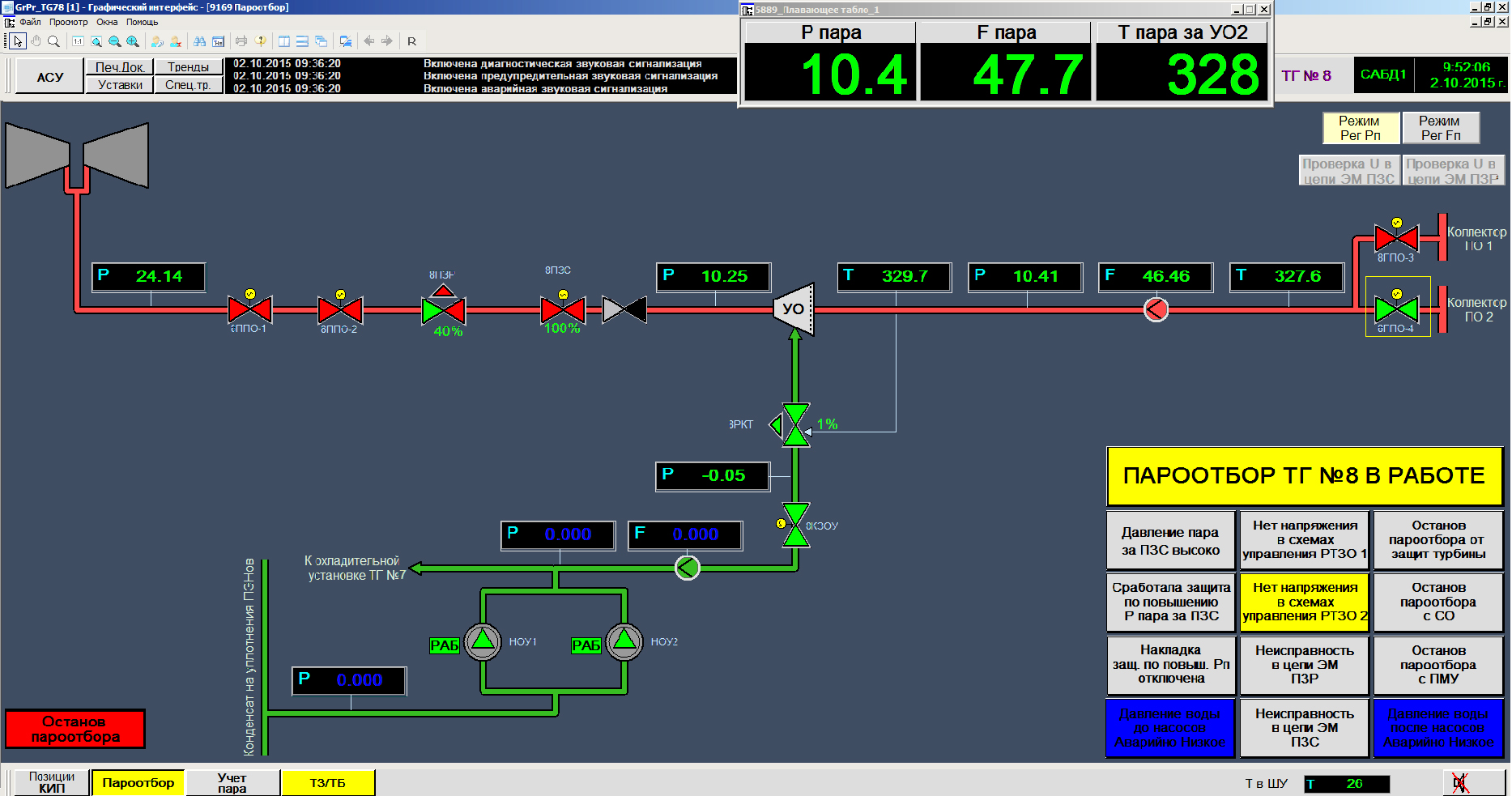The height and width of the screenshot is (796, 1512).
Task: Click the red flow meter symbol
Action: tap(1156, 309)
